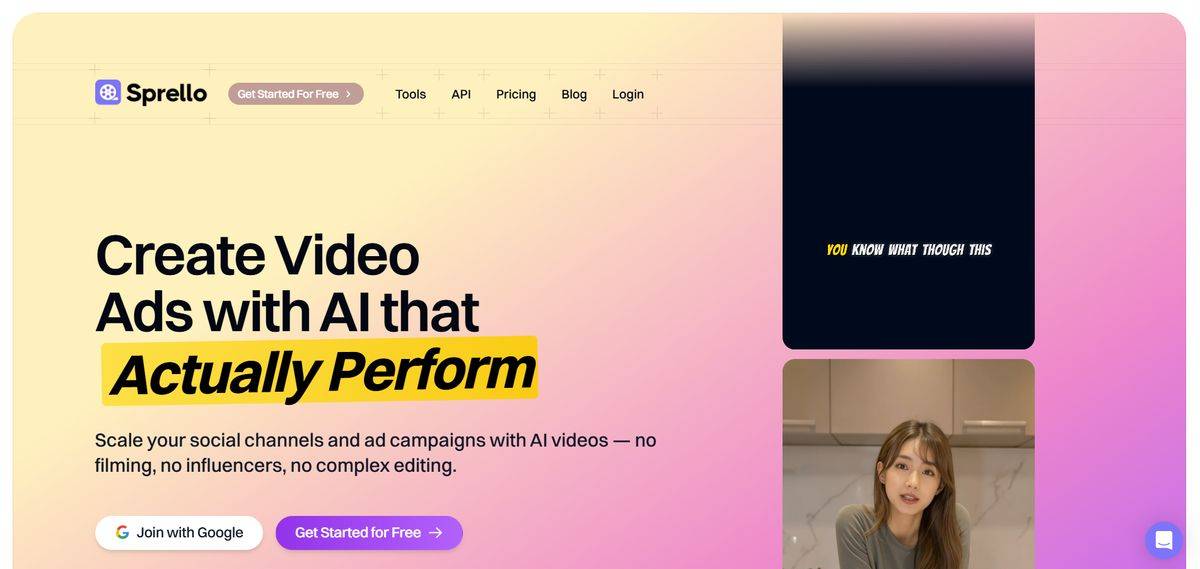Click the Google G icon
Image resolution: width=1200 pixels, height=569 pixels.
pyautogui.click(x=122, y=533)
